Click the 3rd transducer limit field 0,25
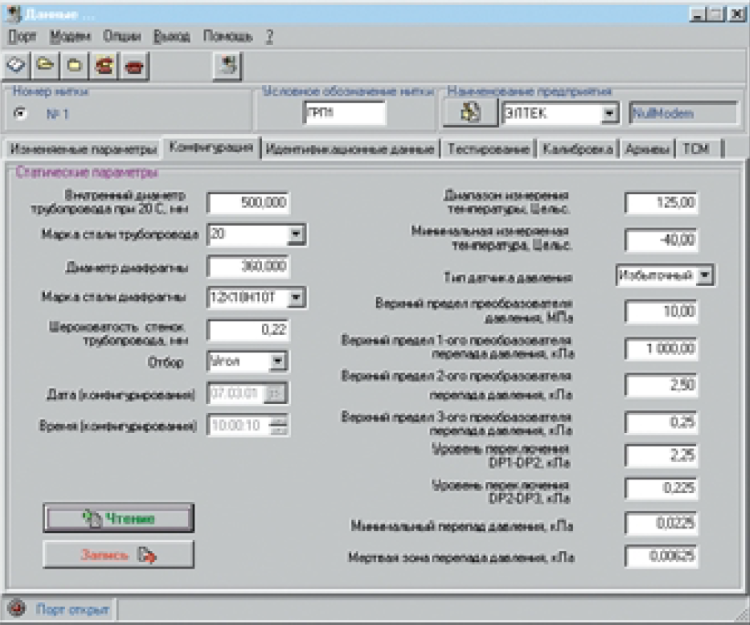The width and height of the screenshot is (750, 625). (x=661, y=422)
